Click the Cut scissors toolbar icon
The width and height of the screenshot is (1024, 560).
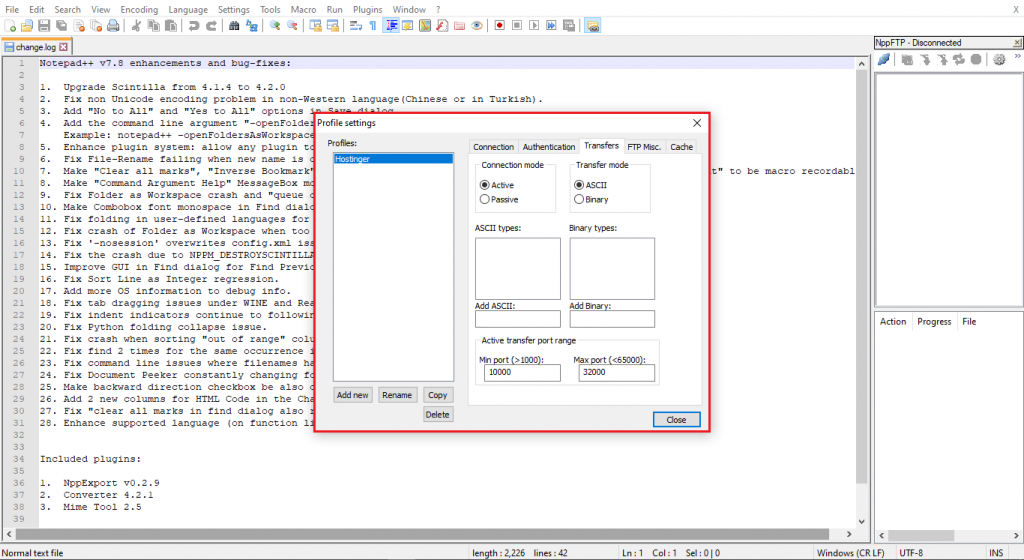(x=136, y=25)
